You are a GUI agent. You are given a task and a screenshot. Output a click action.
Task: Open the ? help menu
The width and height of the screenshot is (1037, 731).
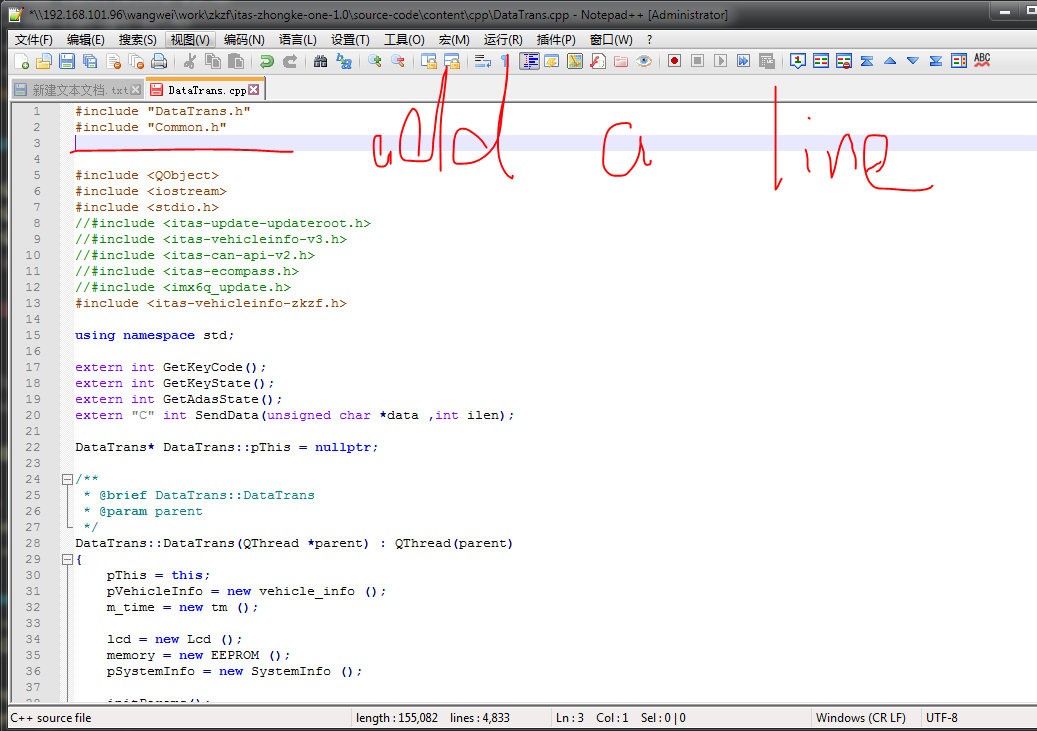tap(649, 40)
